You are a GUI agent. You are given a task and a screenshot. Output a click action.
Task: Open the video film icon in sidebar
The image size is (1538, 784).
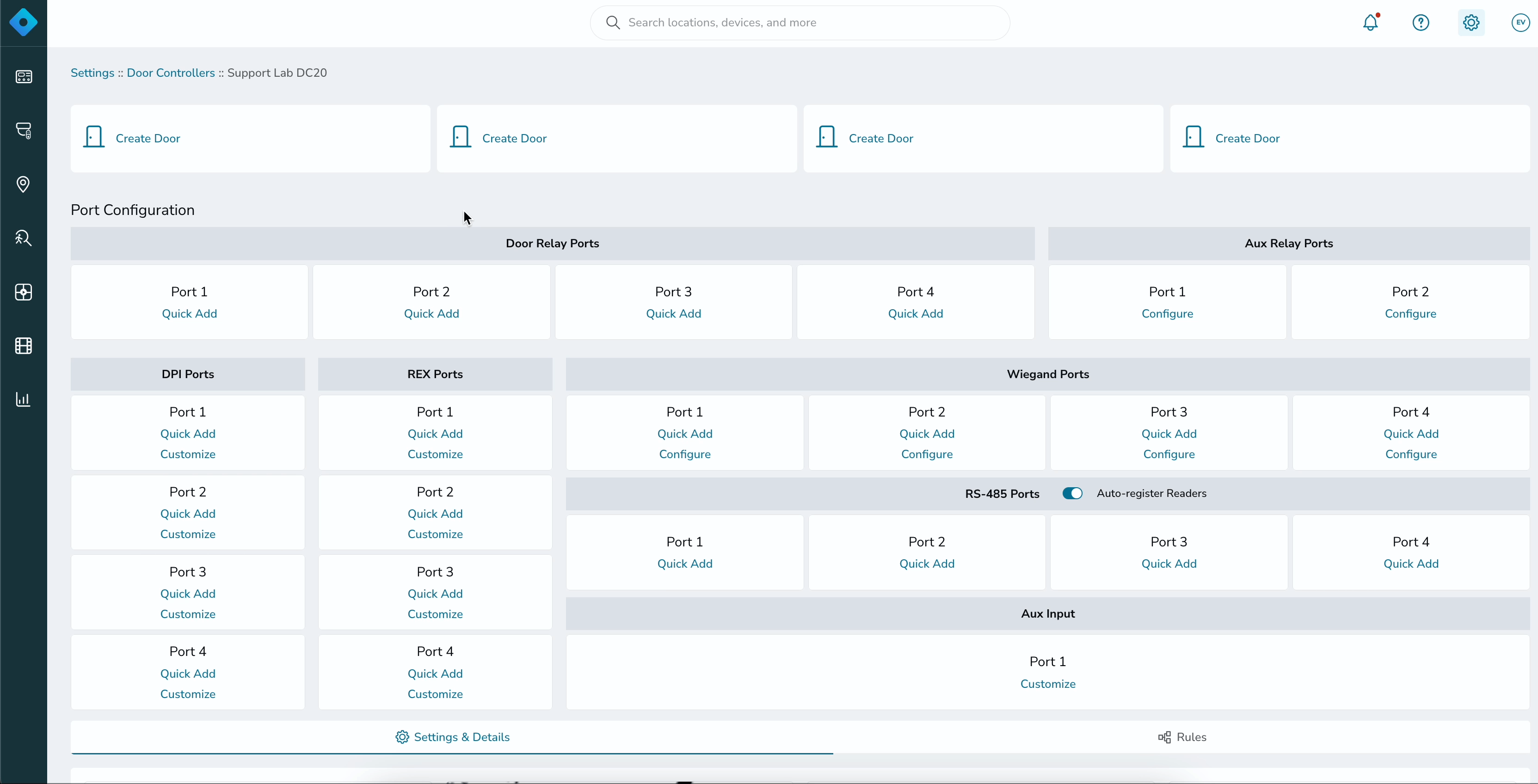pos(23,345)
